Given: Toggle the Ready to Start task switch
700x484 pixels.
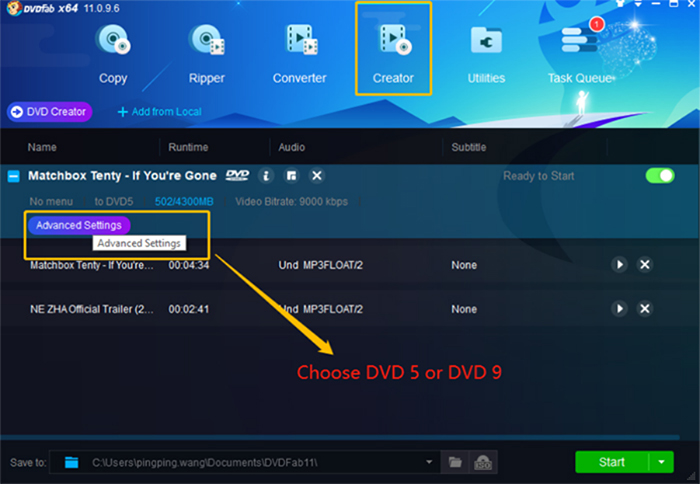Looking at the screenshot, I should pyautogui.click(x=660, y=176).
